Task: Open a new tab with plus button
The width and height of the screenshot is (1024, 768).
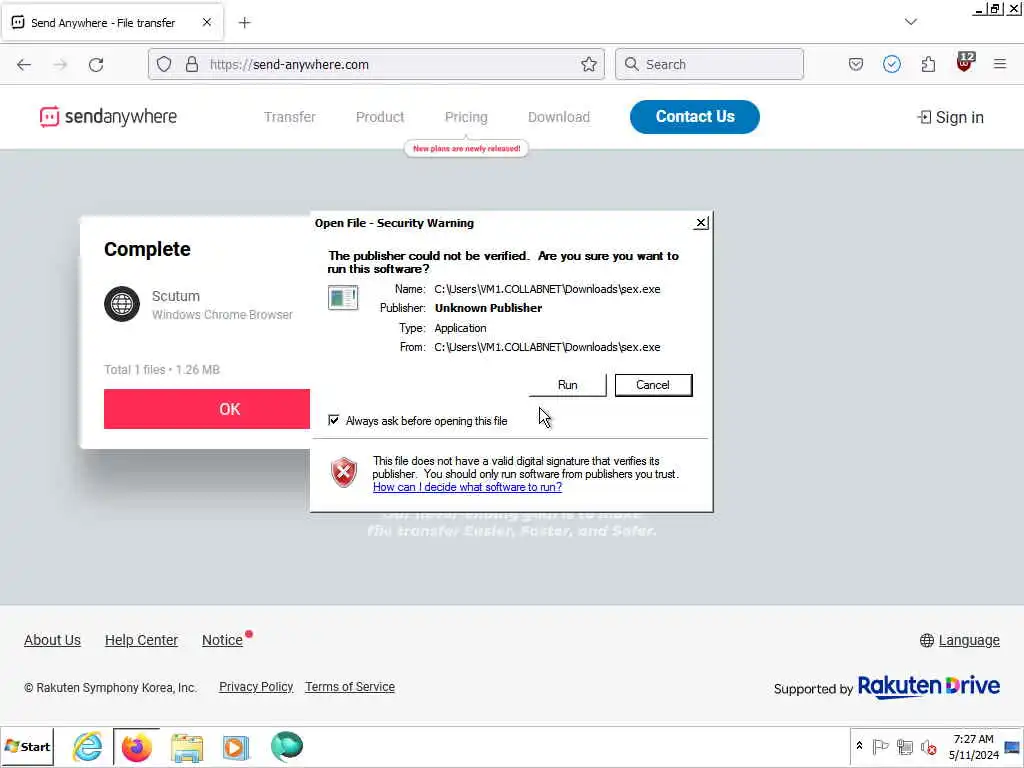Action: pyautogui.click(x=244, y=23)
